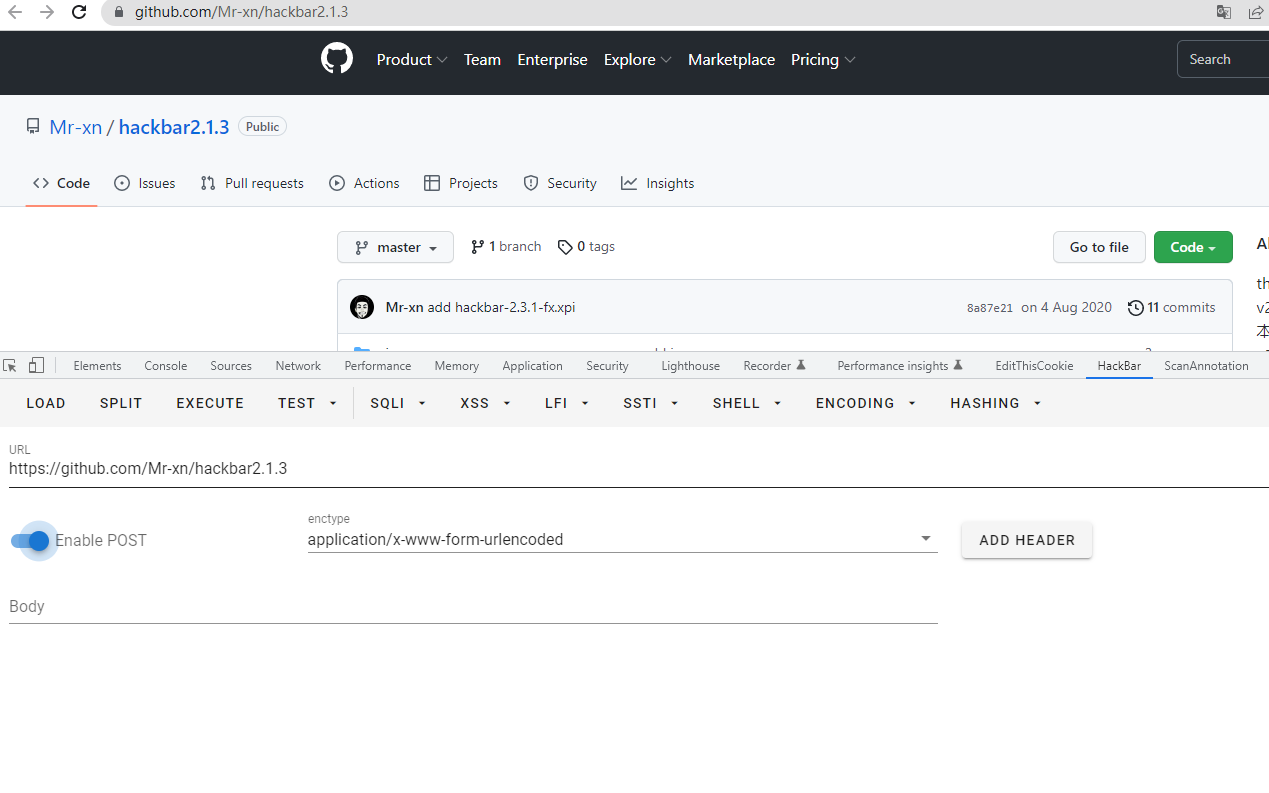Expand the SQLI menu in HackBar
This screenshot has height=793, width=1269.
point(398,403)
